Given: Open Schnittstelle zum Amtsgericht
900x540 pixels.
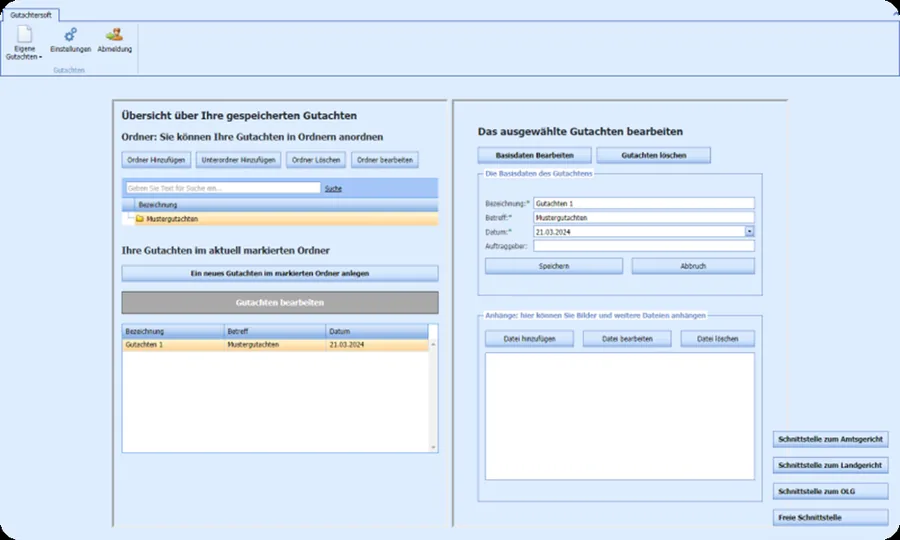Looking at the screenshot, I should (x=831, y=439).
